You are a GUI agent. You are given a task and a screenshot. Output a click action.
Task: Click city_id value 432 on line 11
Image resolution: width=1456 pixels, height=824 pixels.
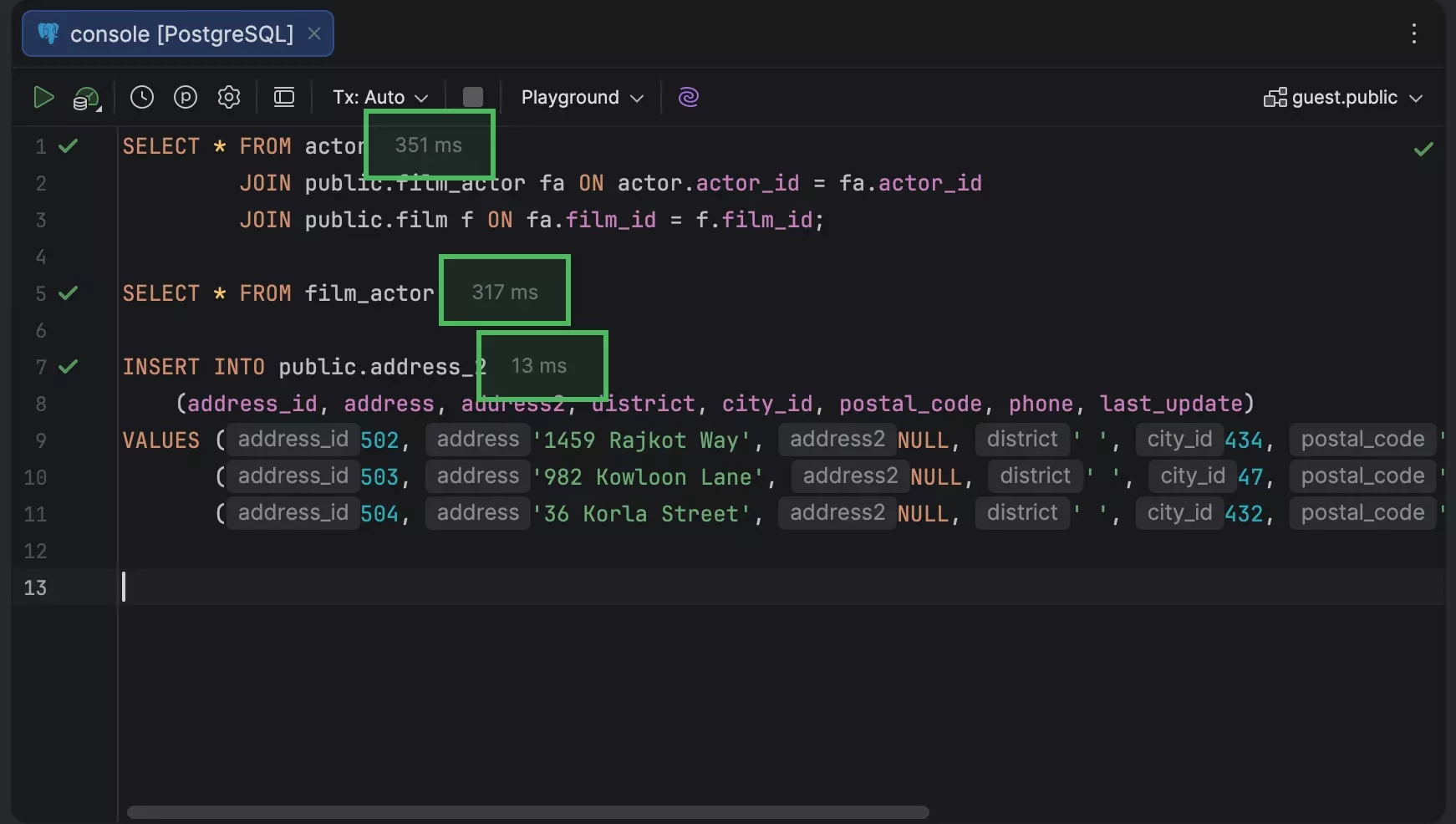pos(1244,514)
